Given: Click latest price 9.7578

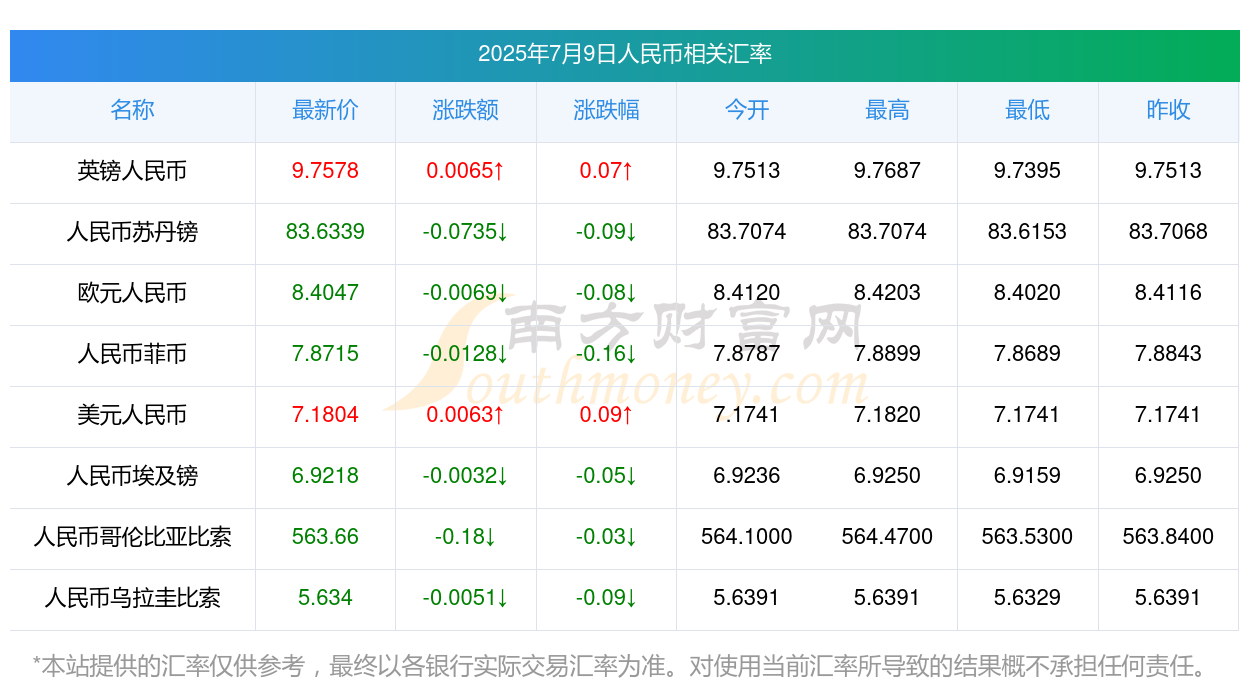Looking at the screenshot, I should (x=325, y=171).
